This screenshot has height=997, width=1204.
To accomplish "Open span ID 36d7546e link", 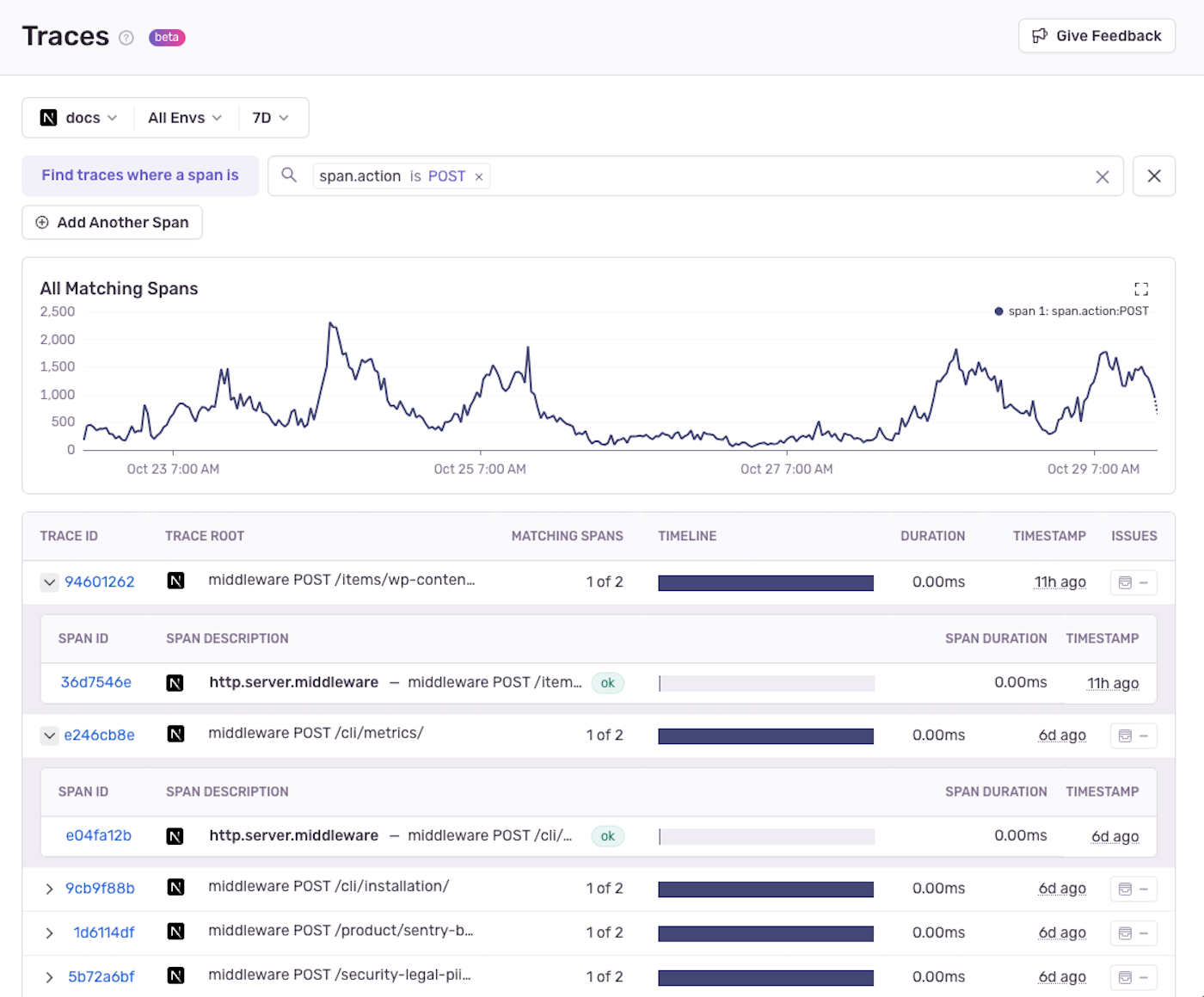I will coord(95,682).
